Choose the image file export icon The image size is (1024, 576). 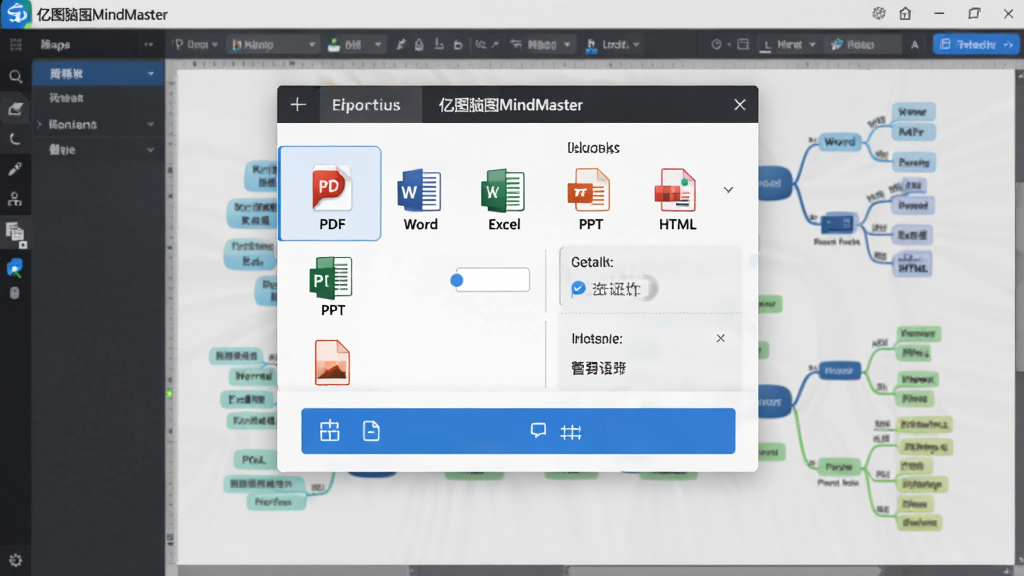332,362
